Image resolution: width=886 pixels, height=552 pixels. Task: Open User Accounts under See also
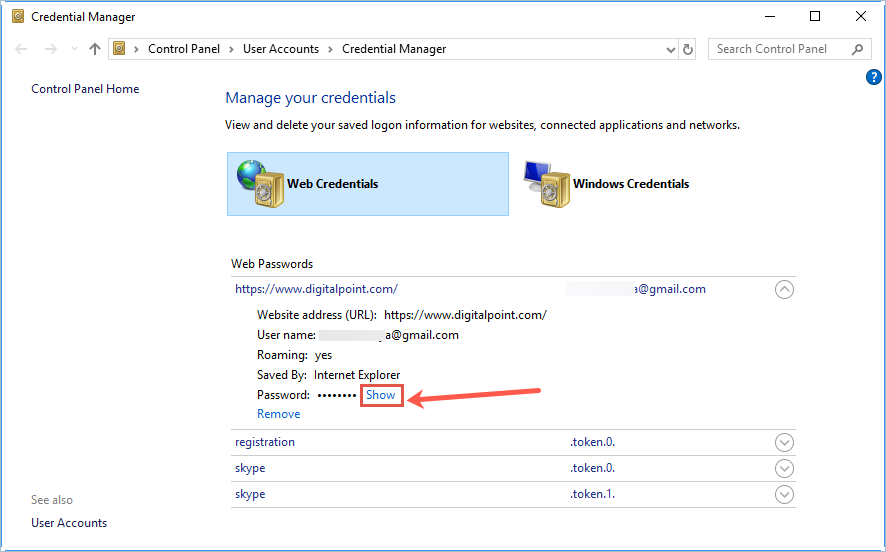(69, 523)
